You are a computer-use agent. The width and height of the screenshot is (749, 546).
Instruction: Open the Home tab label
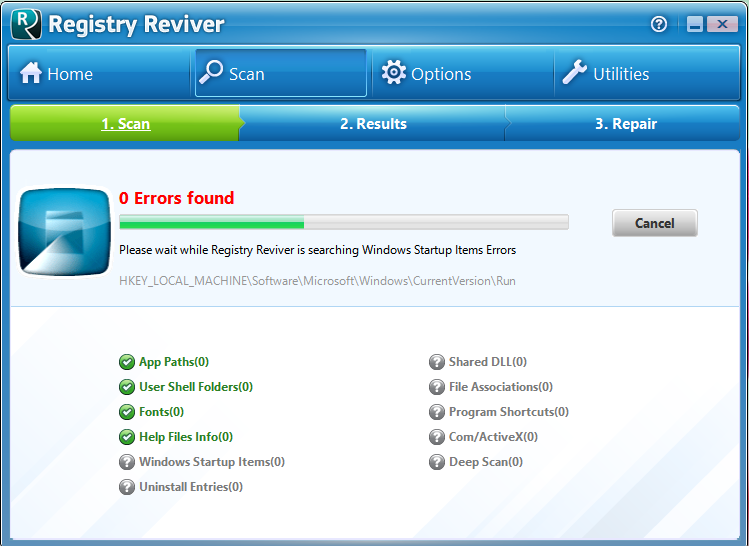coord(70,74)
